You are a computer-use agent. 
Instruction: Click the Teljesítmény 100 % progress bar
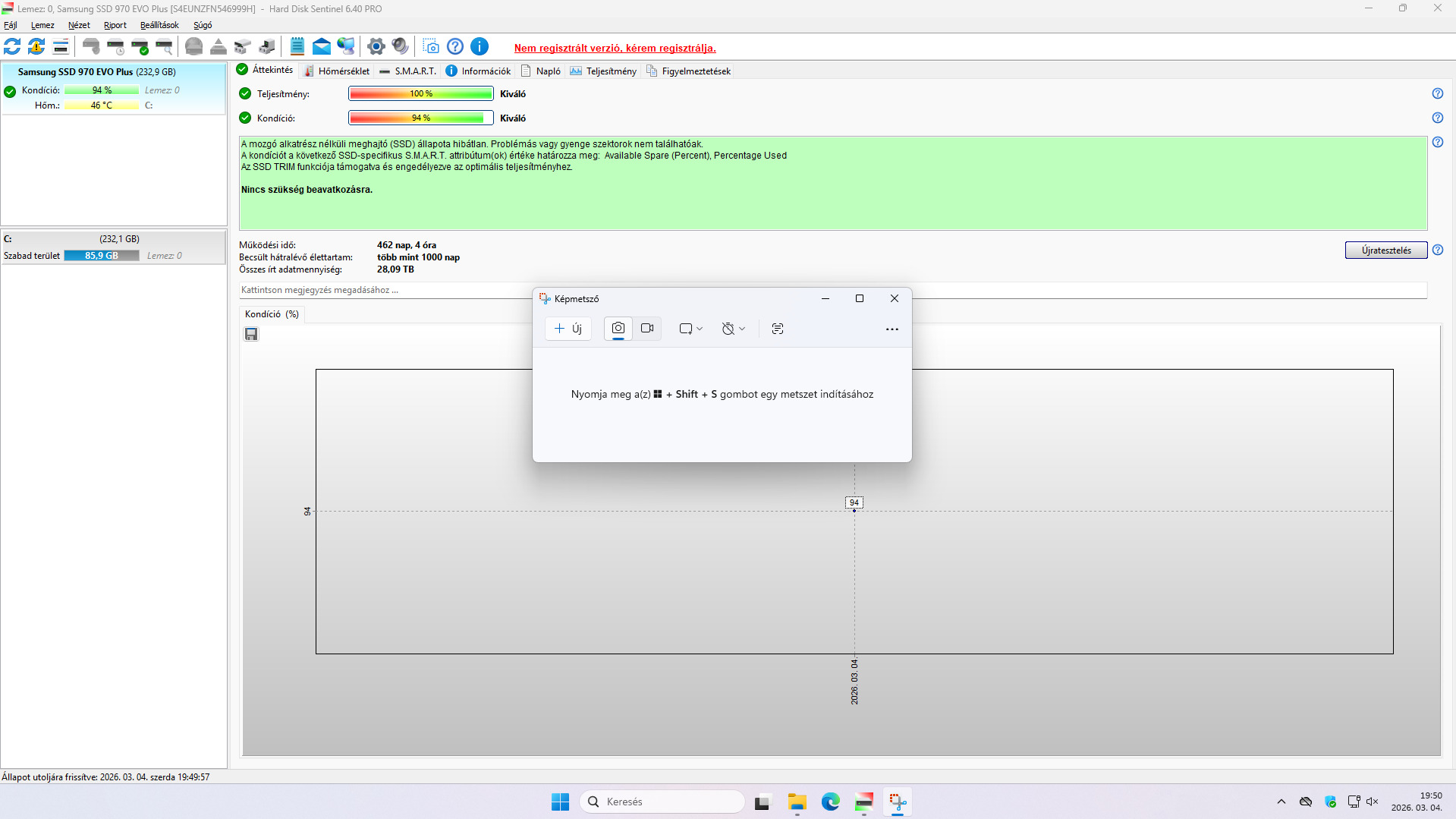421,94
